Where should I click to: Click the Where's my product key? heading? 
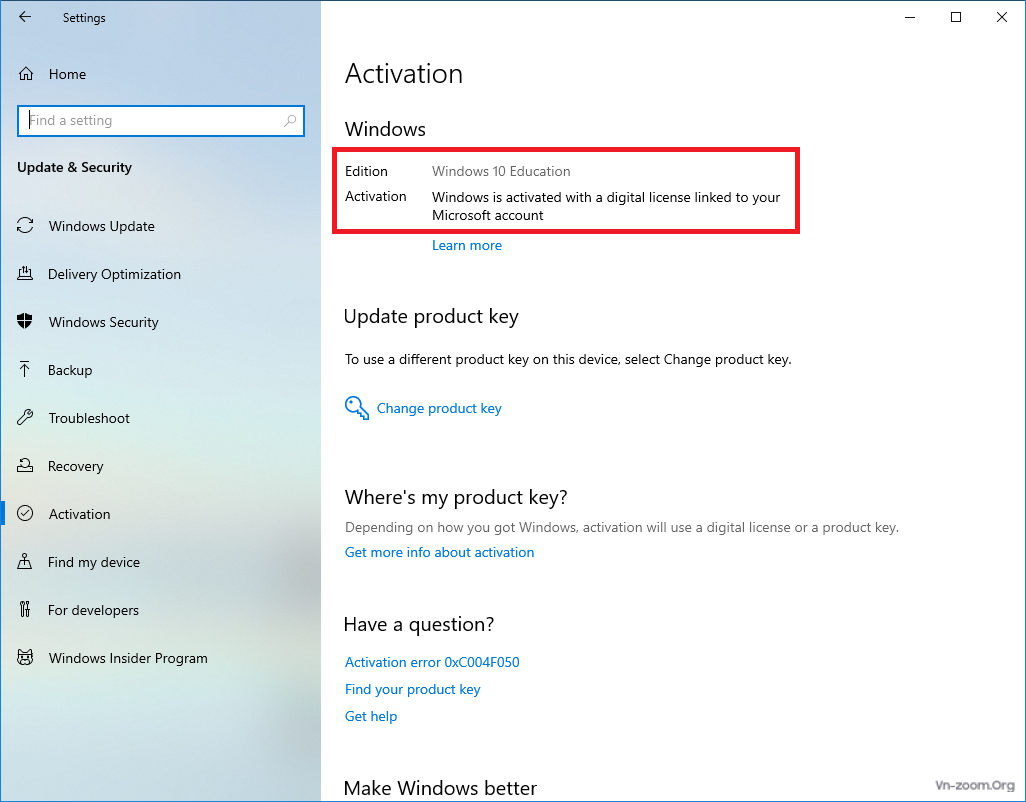tap(456, 497)
